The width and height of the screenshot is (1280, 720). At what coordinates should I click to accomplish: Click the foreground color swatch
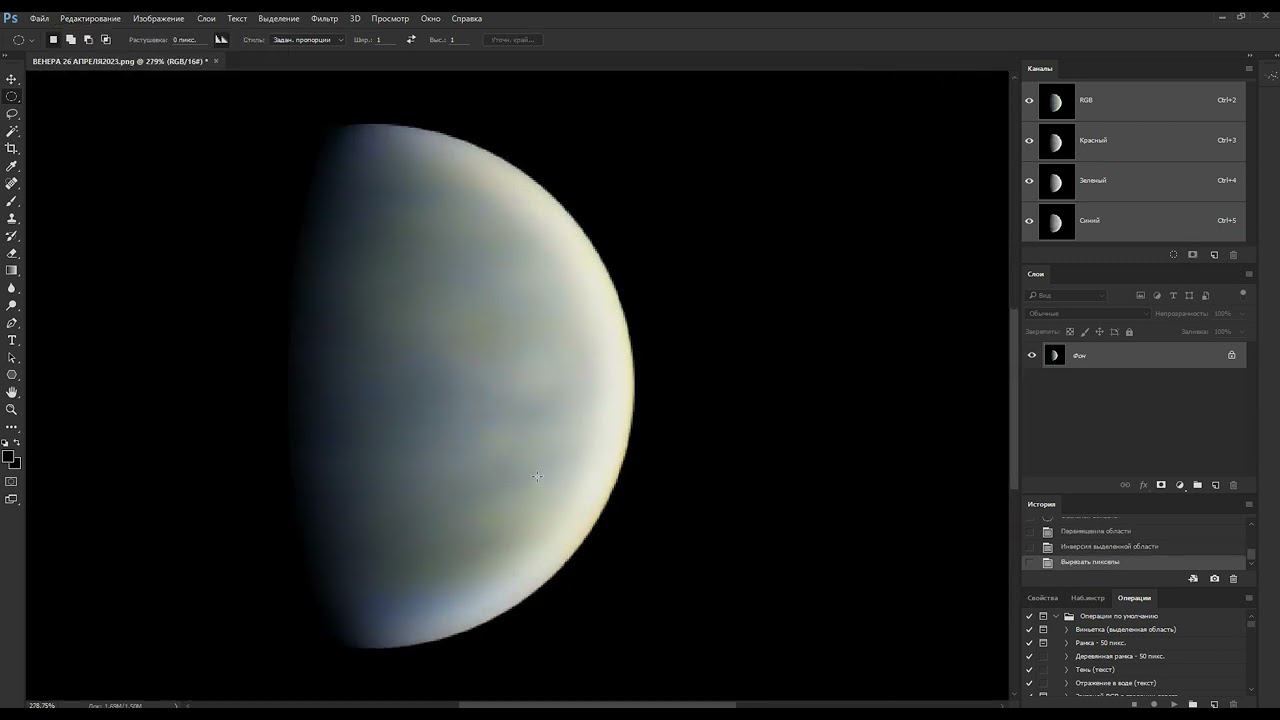pos(8,457)
